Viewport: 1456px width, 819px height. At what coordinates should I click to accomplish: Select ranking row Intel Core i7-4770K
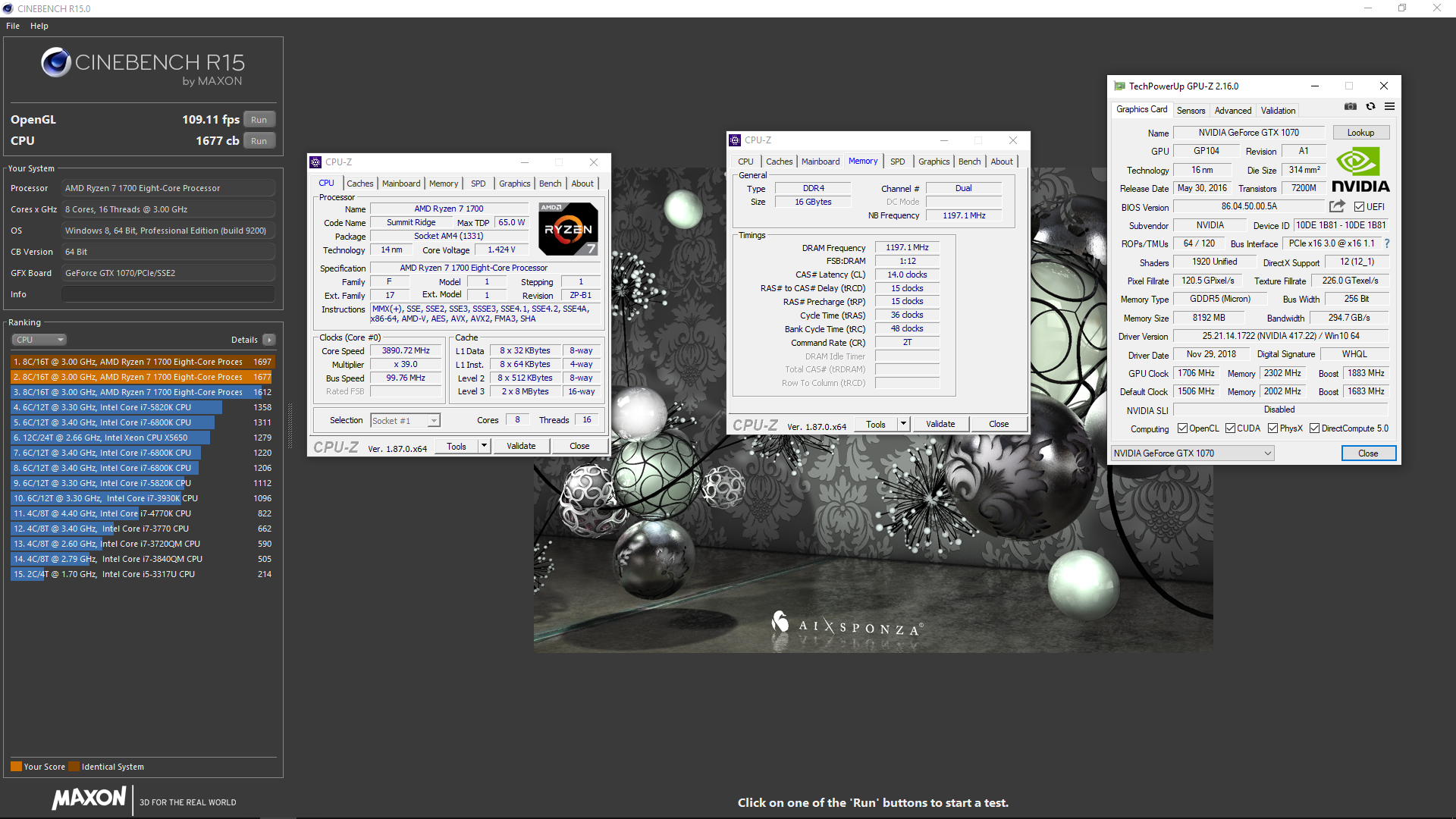click(x=143, y=513)
